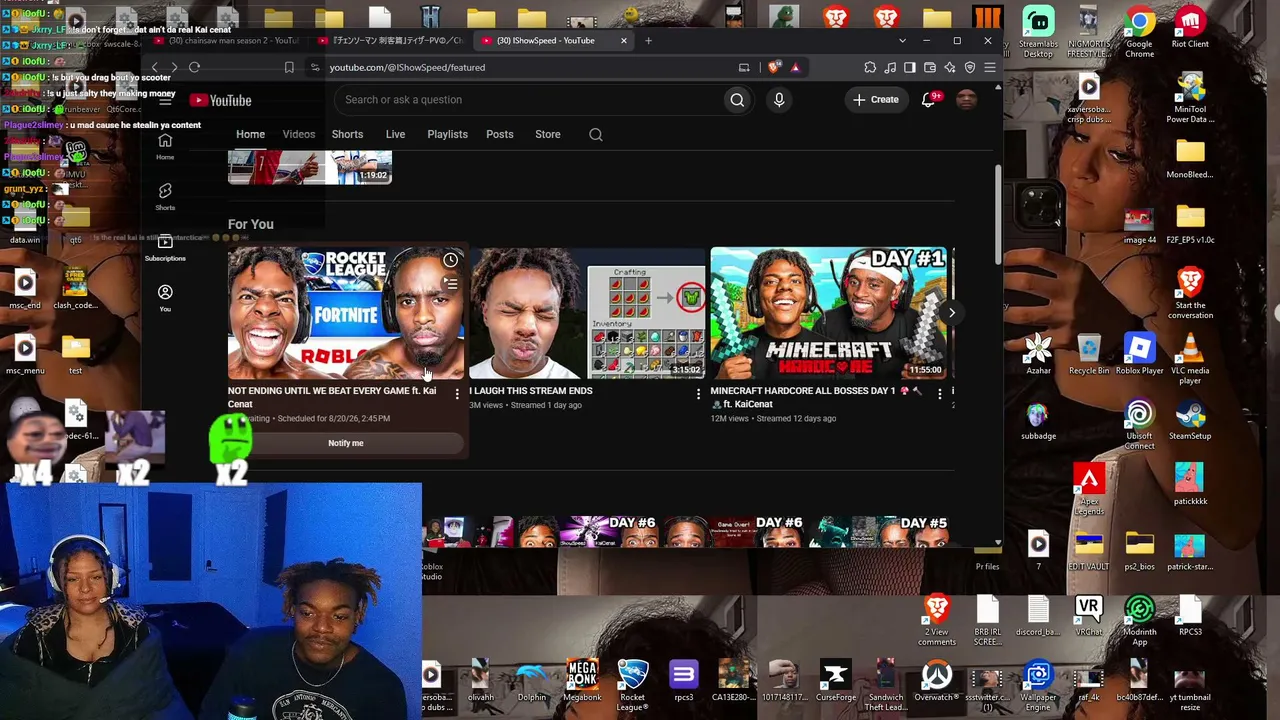
Task: Open Subscriptions in the YouTube sidebar
Action: pos(165,247)
